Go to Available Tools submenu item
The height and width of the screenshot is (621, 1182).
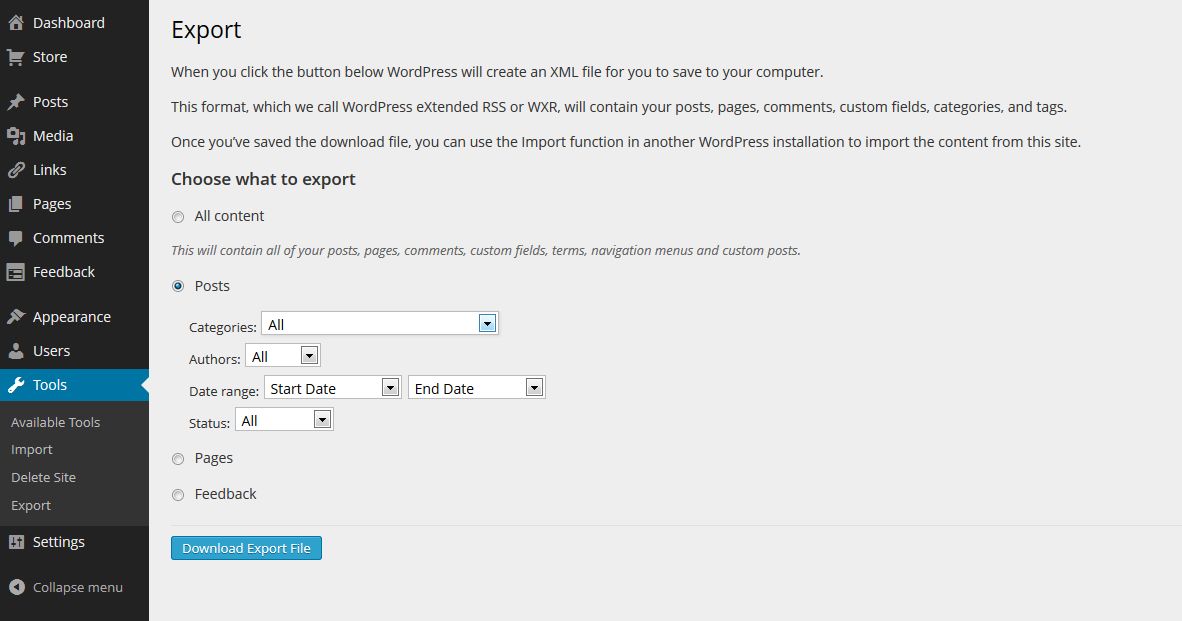(55, 422)
